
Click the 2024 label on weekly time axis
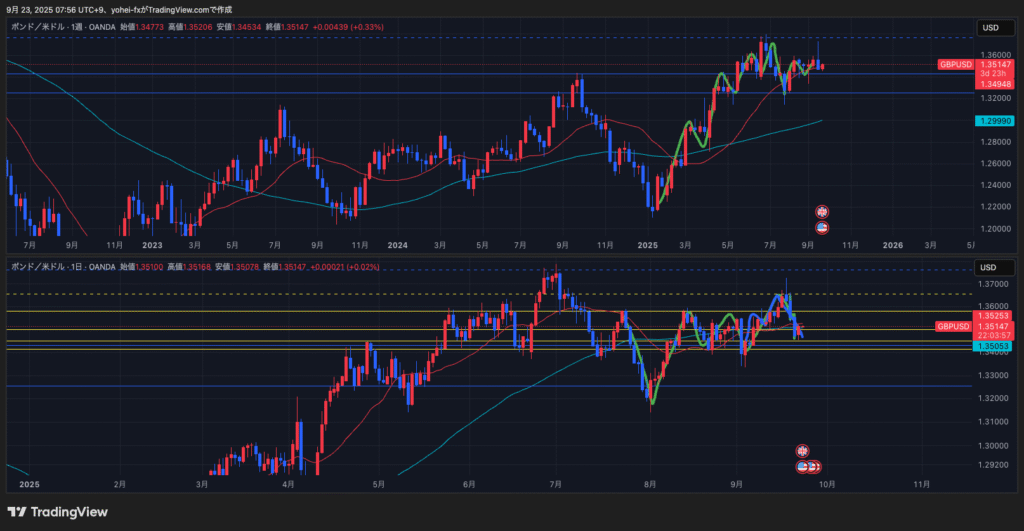pyautogui.click(x=397, y=245)
